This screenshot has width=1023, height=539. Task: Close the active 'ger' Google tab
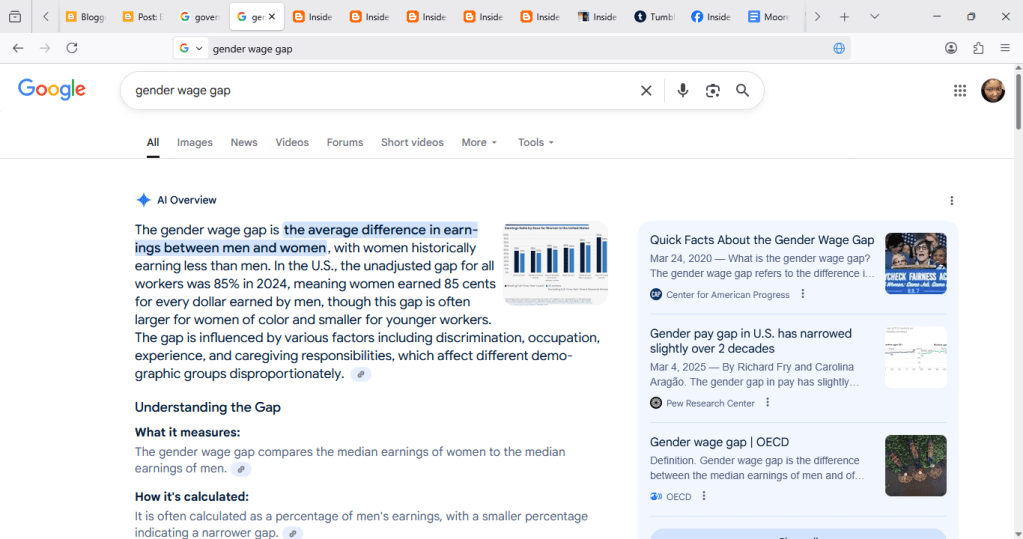click(272, 17)
